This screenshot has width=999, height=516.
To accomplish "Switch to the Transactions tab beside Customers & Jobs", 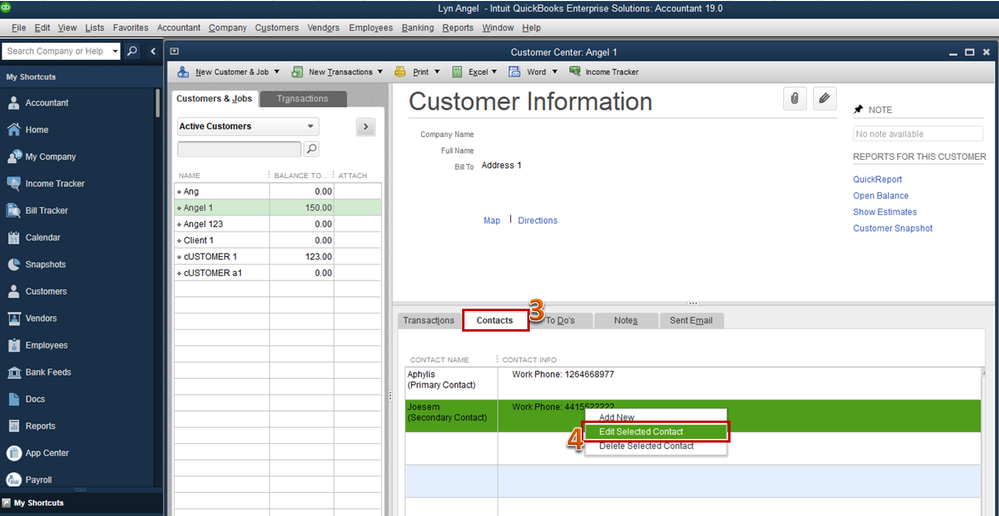I will tap(303, 99).
